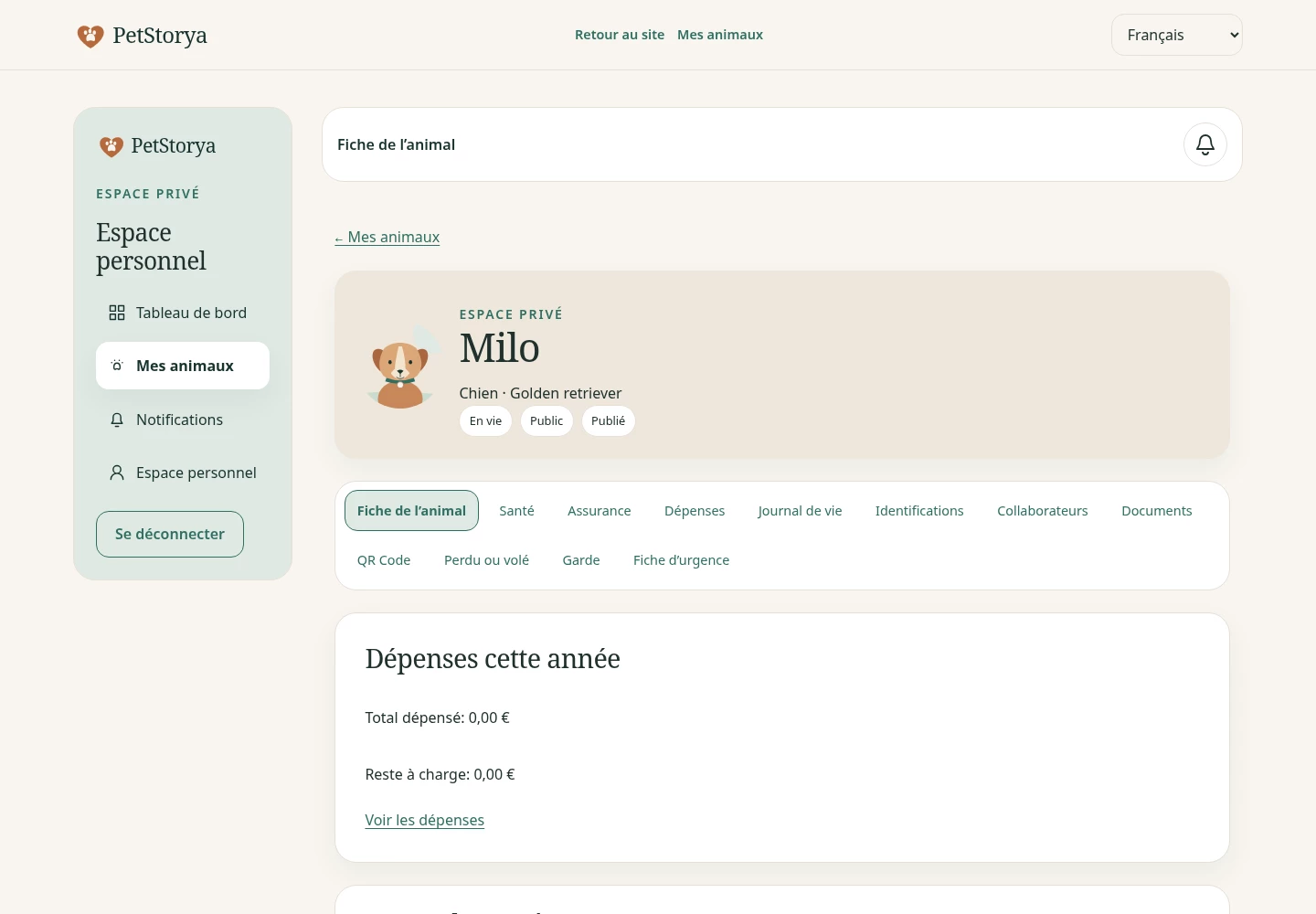Open Espace personnel sidebar item
Image resolution: width=1316 pixels, height=914 pixels.
point(183,473)
